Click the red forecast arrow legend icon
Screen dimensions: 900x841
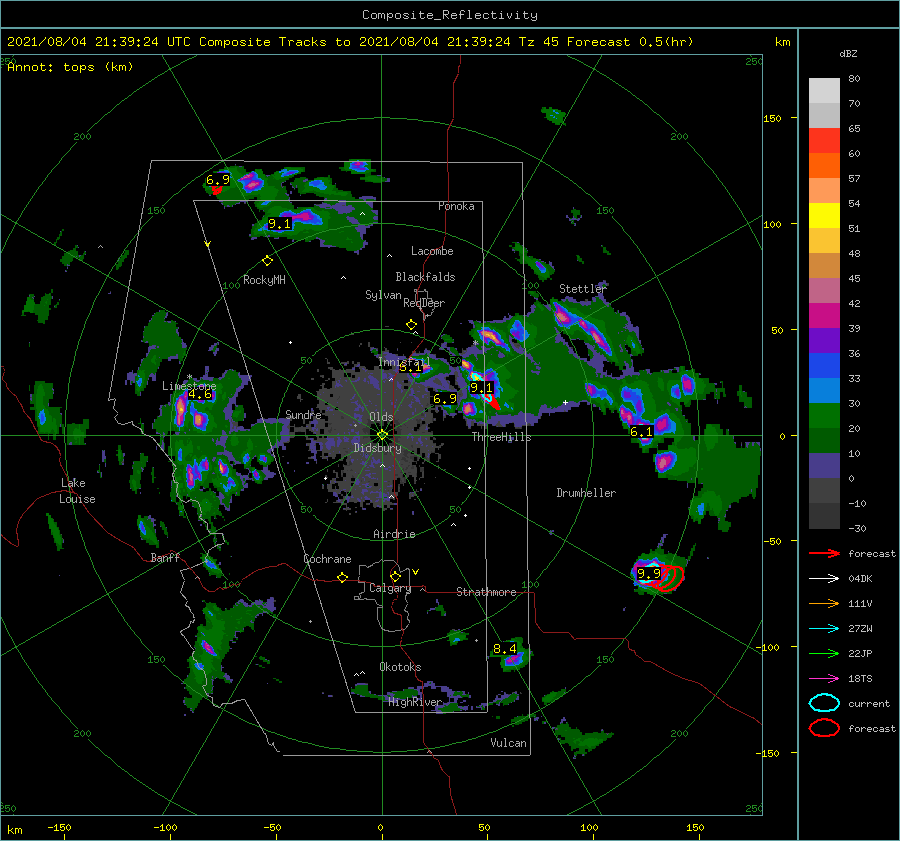tap(824, 553)
